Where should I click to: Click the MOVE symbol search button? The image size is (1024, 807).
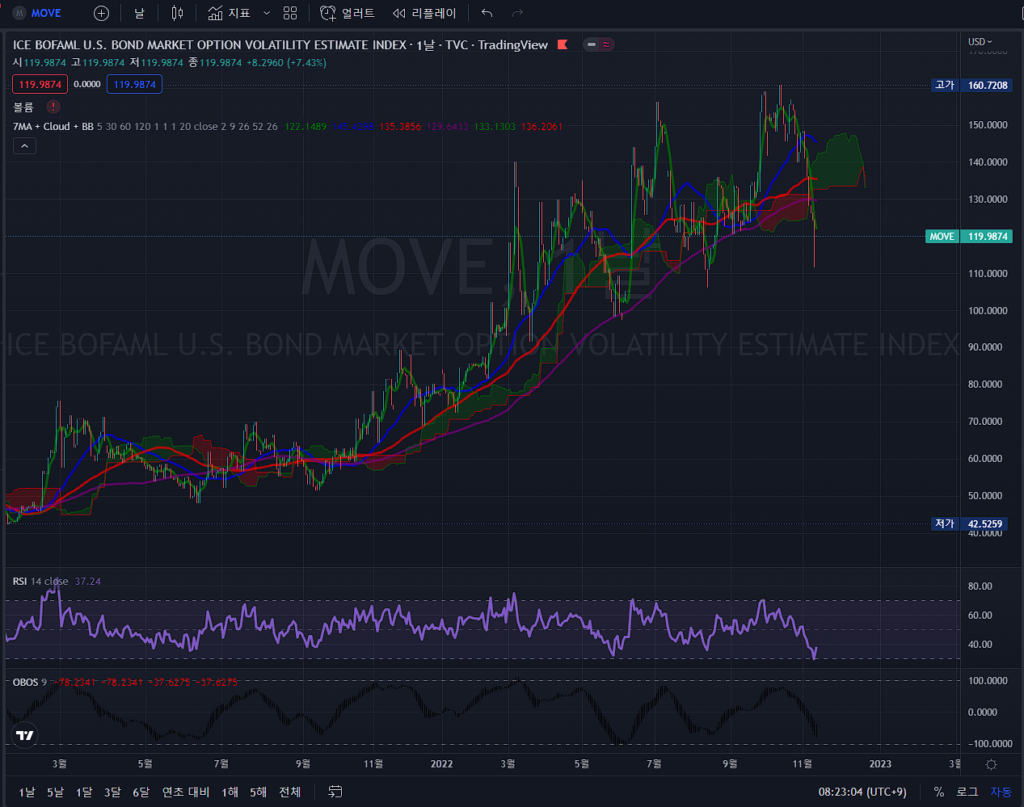point(38,13)
